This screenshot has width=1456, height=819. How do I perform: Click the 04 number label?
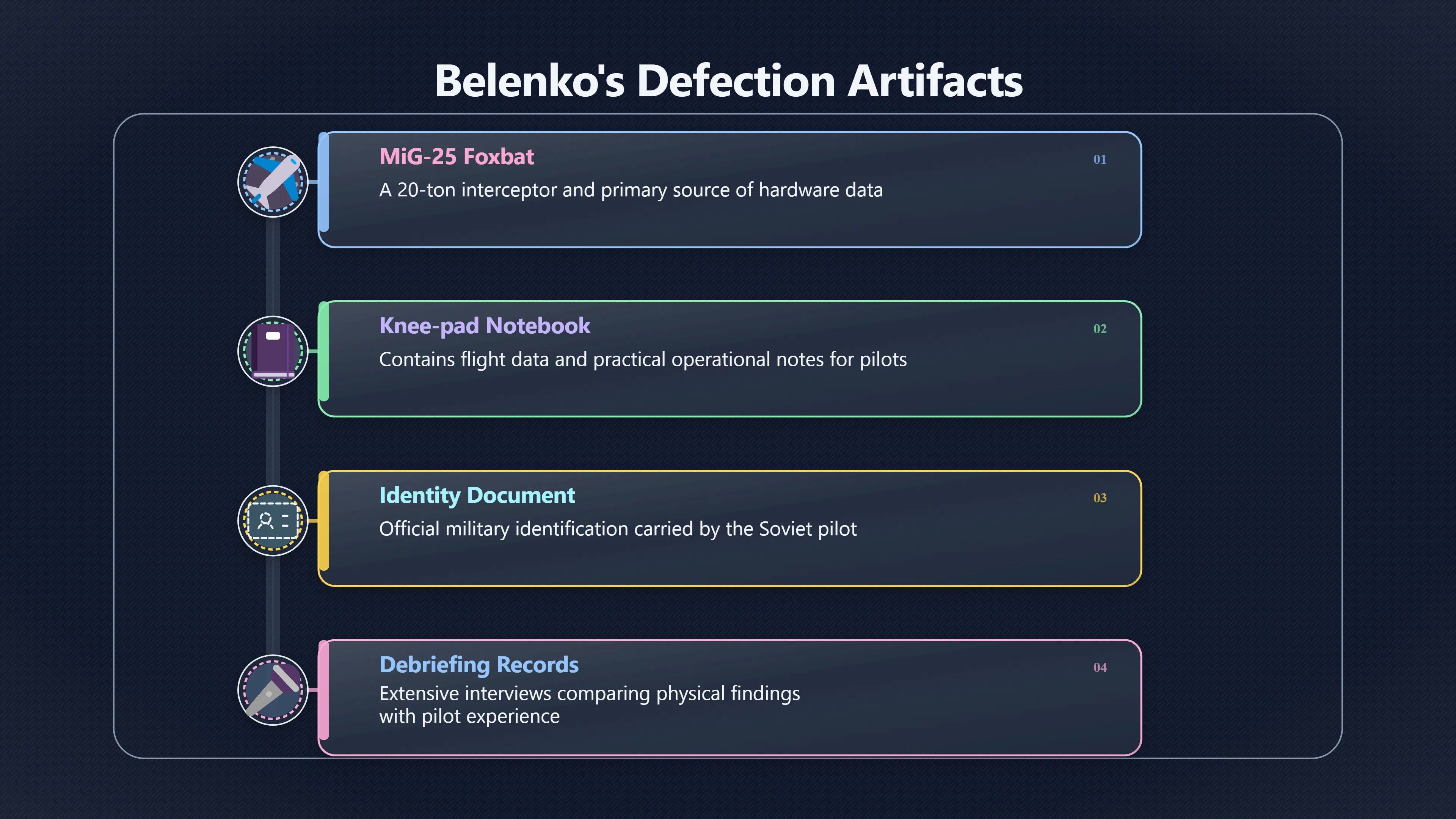pos(1099,667)
